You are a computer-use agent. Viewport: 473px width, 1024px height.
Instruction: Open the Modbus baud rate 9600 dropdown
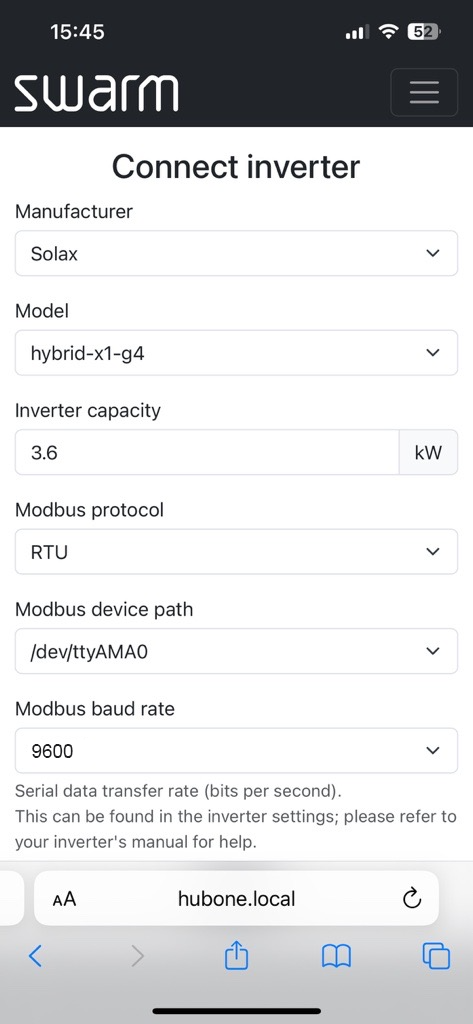[236, 751]
